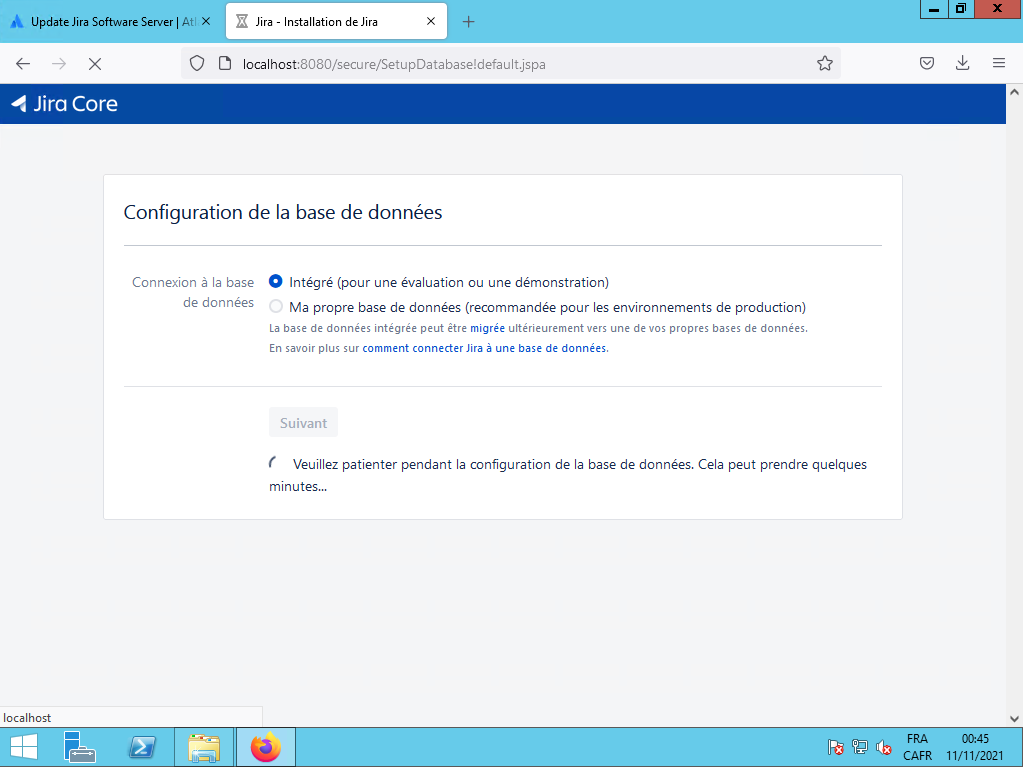Open File Explorer from taskbar
Viewport: 1023px width, 767px height.
point(204,747)
